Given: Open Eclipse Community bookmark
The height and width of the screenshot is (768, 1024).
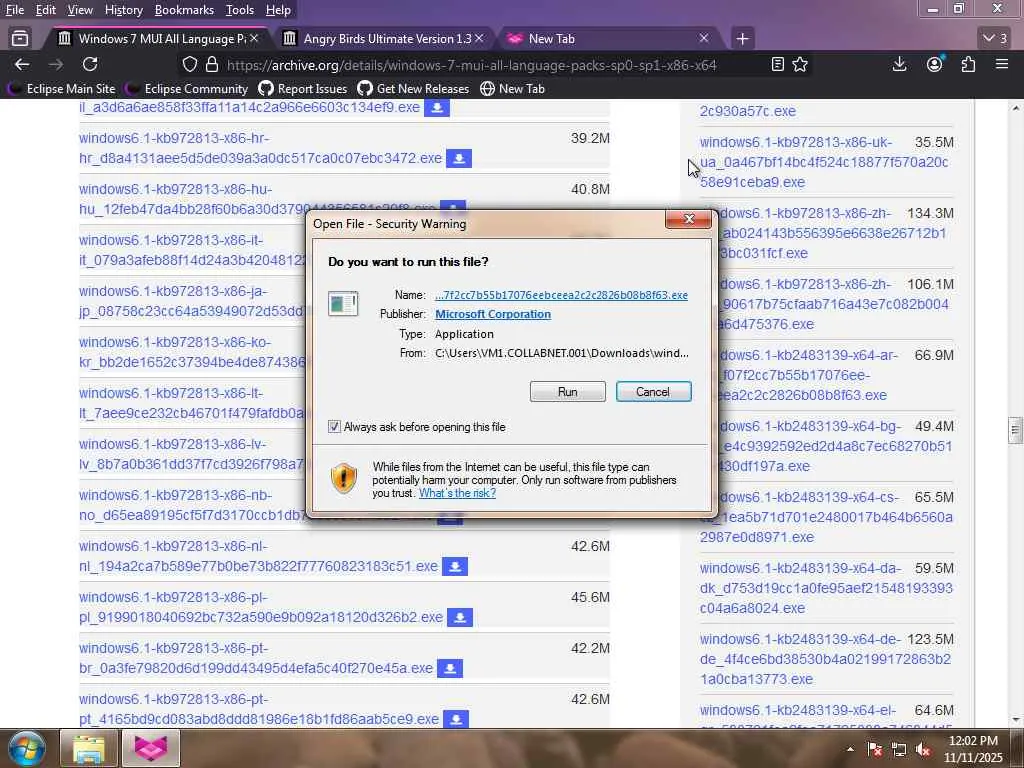Looking at the screenshot, I should click(x=188, y=89).
